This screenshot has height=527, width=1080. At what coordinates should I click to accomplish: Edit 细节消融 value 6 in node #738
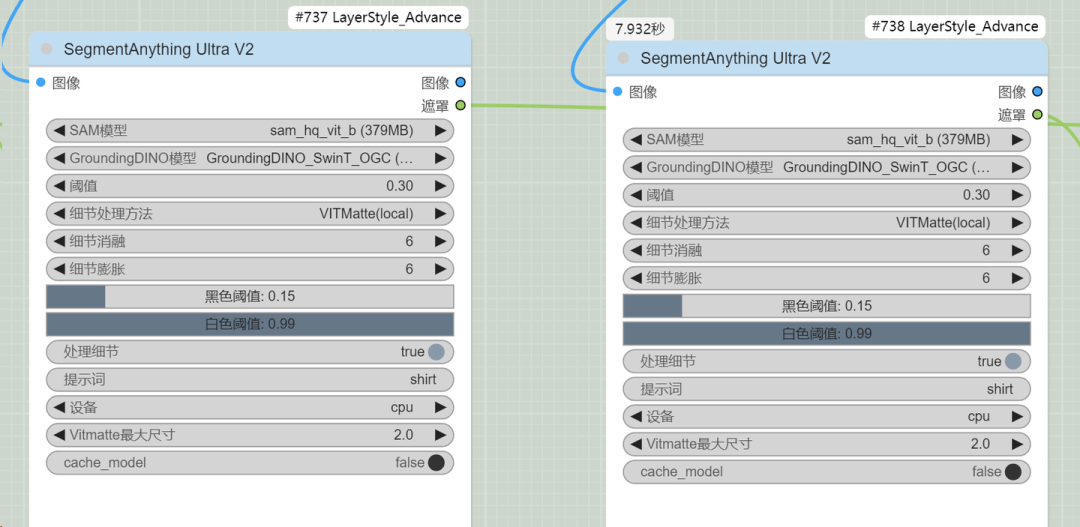pos(986,251)
